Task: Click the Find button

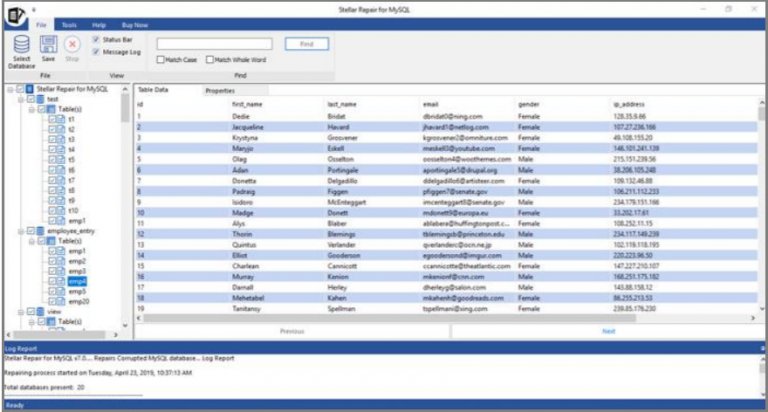Action: click(x=307, y=44)
